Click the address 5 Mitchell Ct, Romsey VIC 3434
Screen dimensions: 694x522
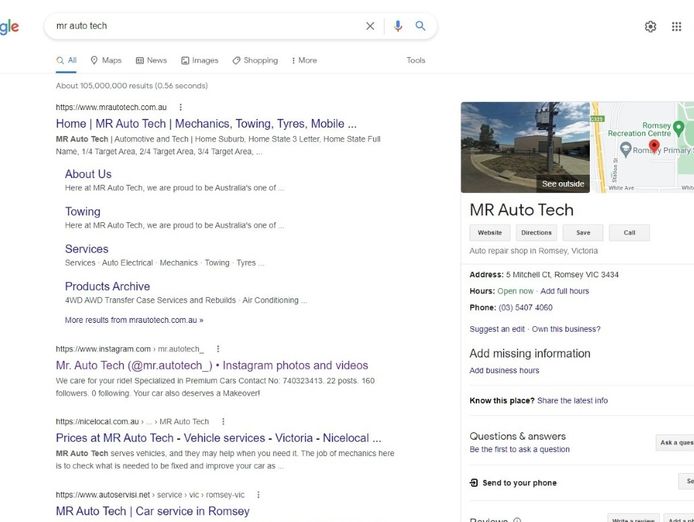tap(562, 275)
